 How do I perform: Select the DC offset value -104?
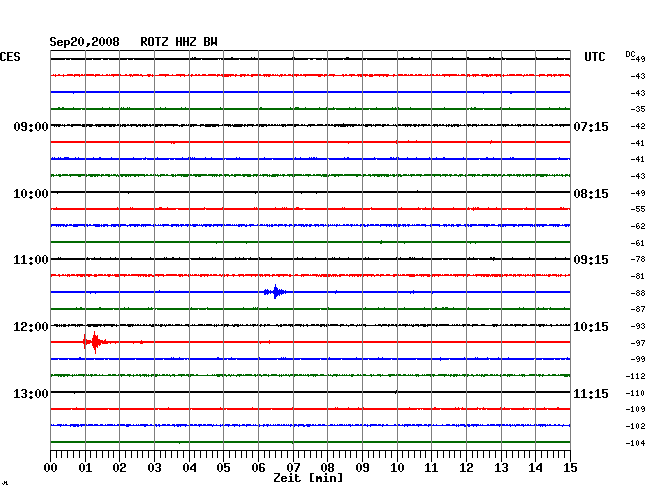tap(635, 443)
